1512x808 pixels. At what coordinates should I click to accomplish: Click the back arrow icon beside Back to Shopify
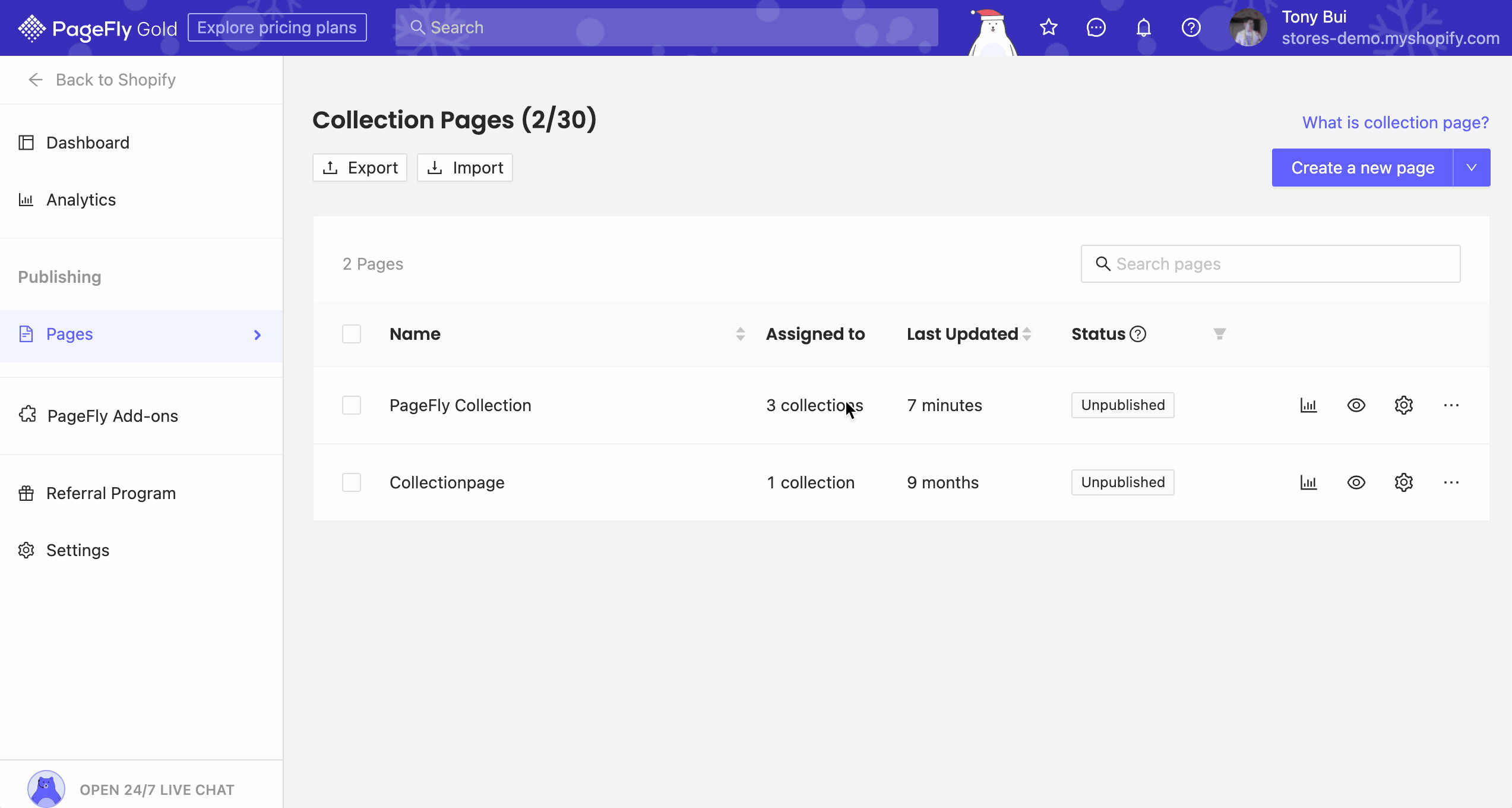click(x=36, y=80)
